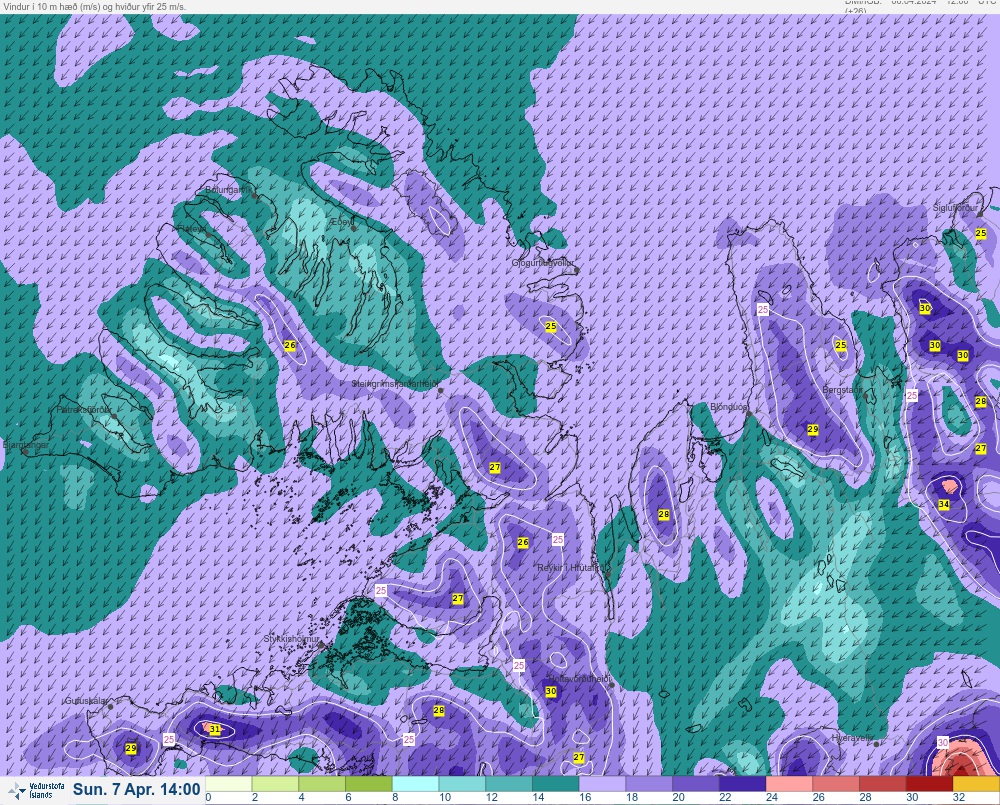Click the Æðey station label
The height and width of the screenshot is (805, 1000).
pos(341,221)
